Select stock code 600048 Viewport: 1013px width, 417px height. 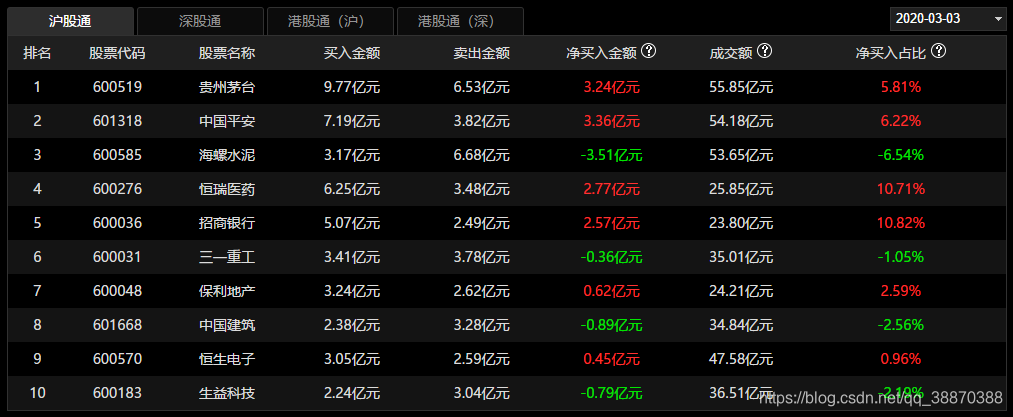click(117, 291)
